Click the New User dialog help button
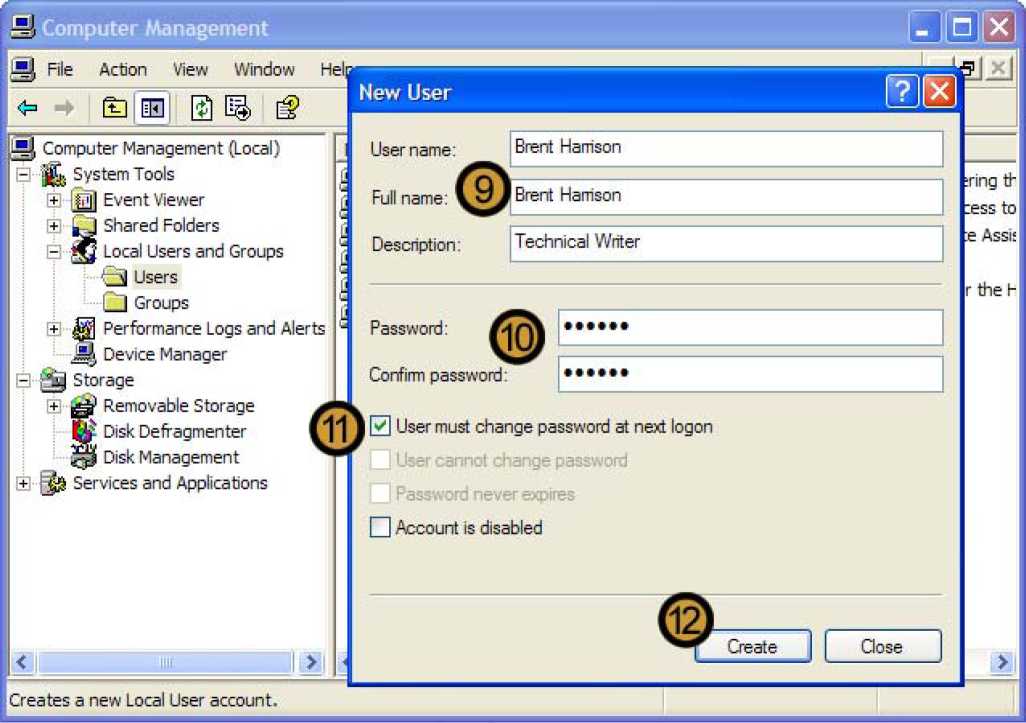1026x723 pixels. tap(902, 92)
